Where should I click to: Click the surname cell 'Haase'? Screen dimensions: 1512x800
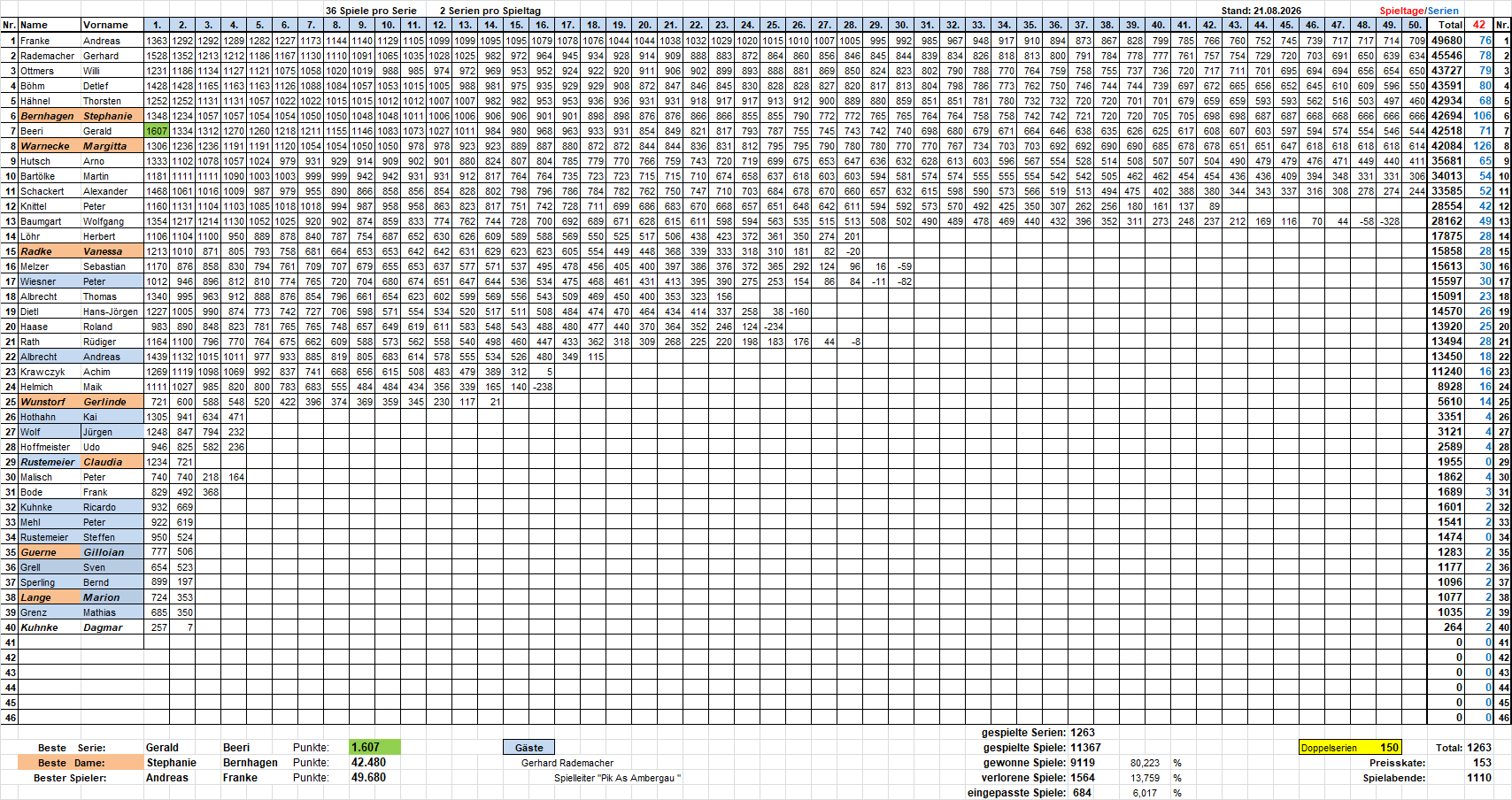click(50, 327)
